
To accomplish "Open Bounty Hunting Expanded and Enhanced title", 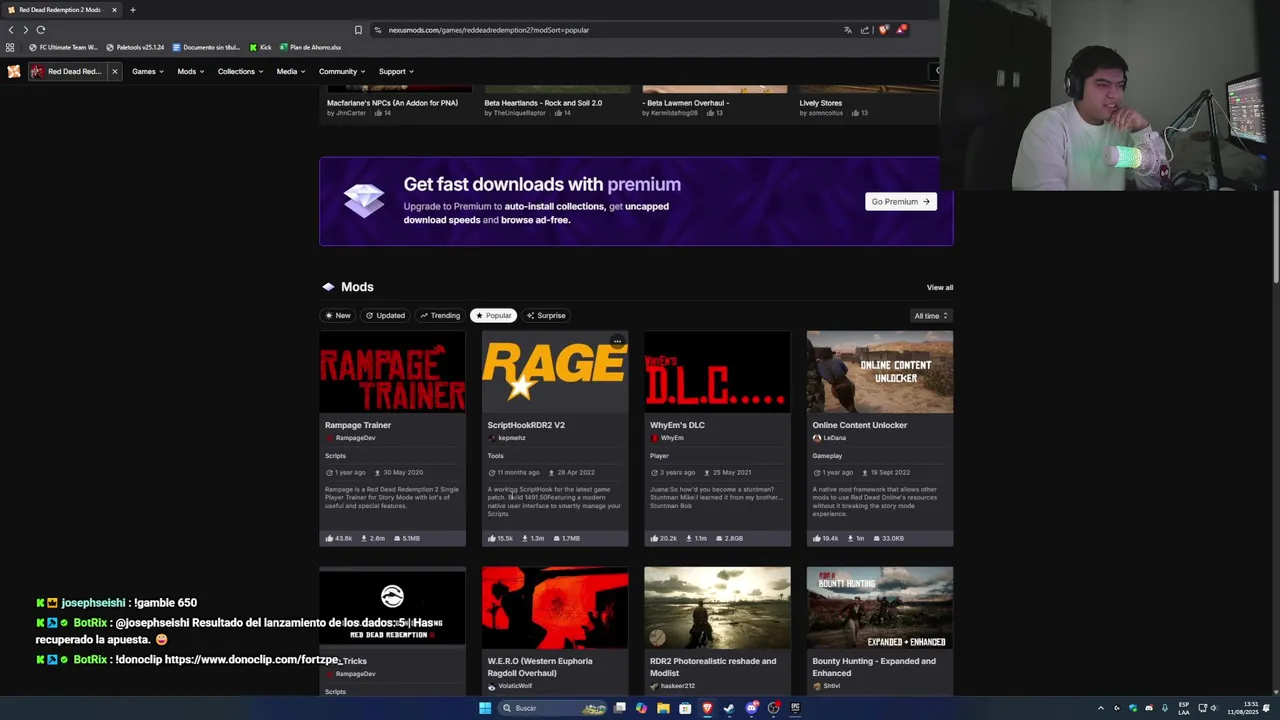I will (x=874, y=667).
